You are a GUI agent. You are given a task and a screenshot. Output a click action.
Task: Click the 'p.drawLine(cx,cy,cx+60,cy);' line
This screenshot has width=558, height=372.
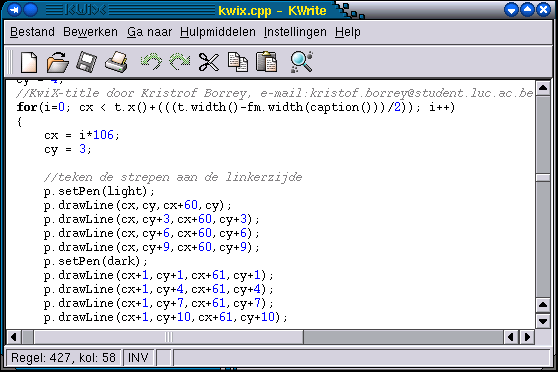pyautogui.click(x=137, y=205)
